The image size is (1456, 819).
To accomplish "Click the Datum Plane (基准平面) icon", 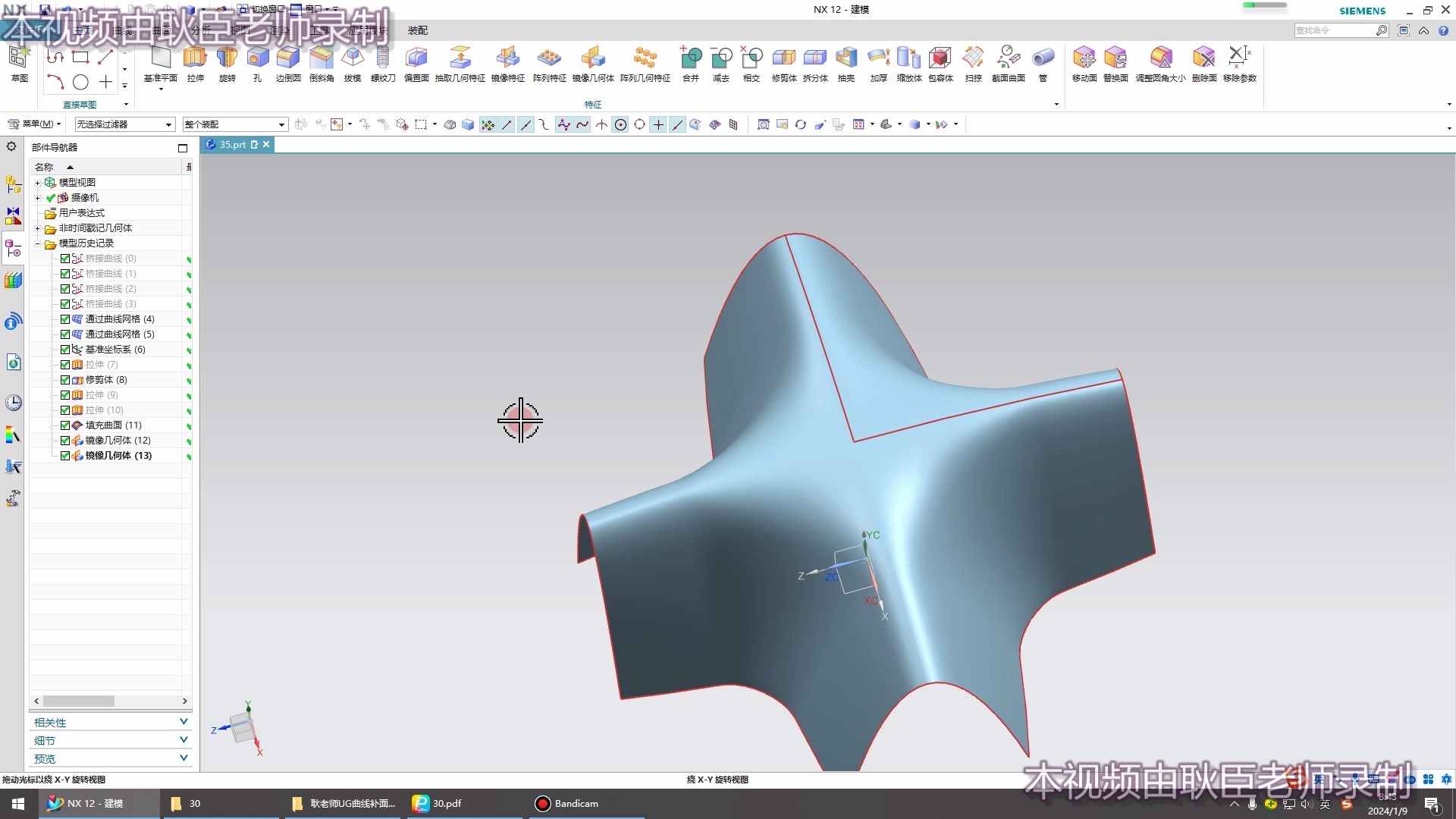I will [160, 58].
